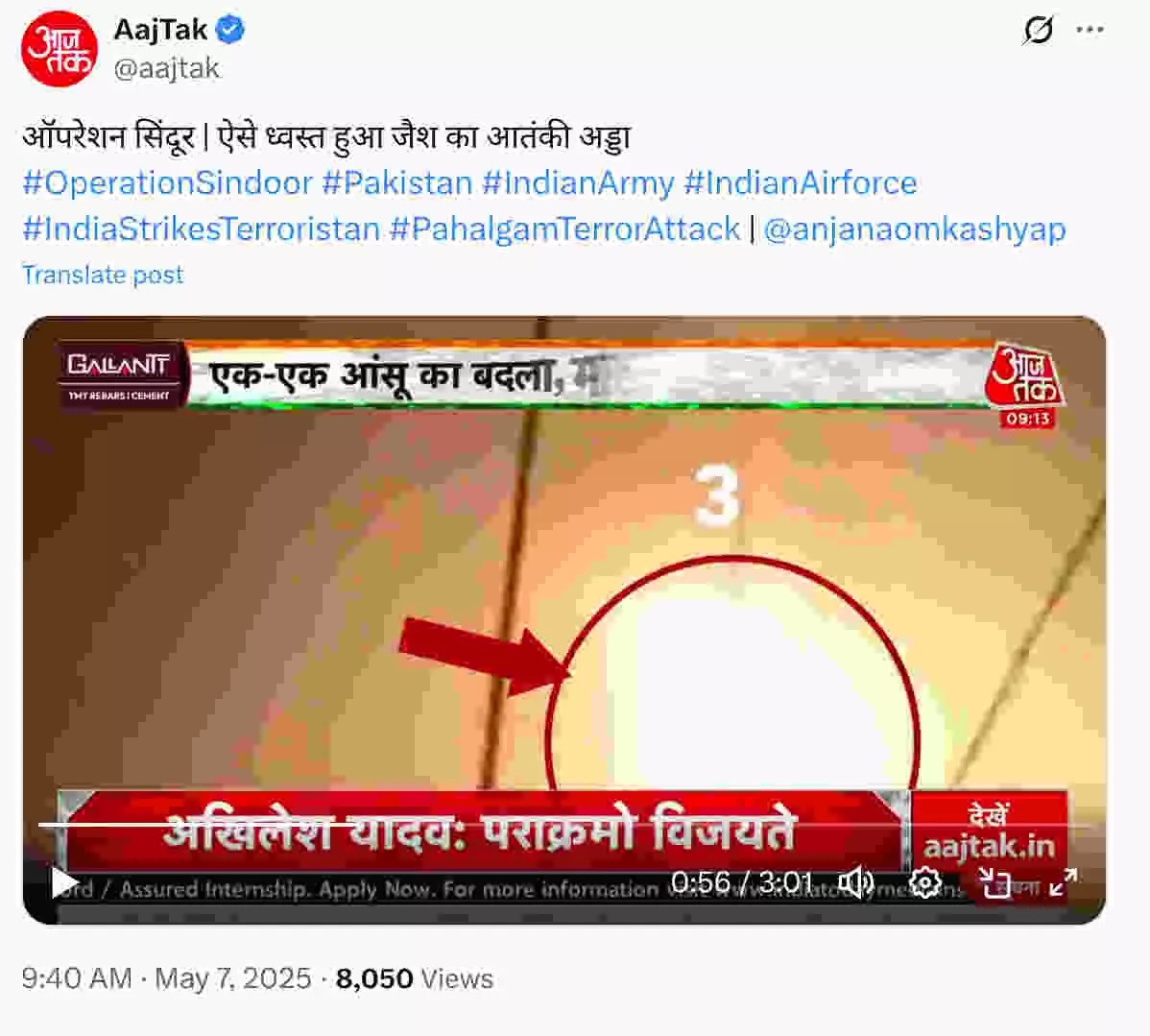Open the #PahalgamTerrorAttack hashtag
The height and width of the screenshot is (1036, 1150).
click(564, 229)
